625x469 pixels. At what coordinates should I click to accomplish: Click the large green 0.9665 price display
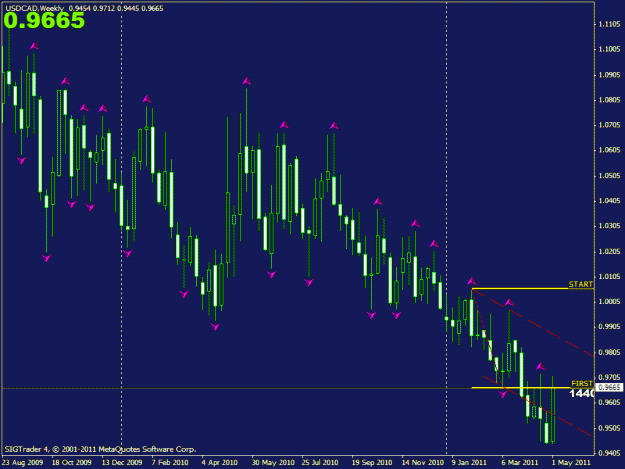(x=44, y=21)
